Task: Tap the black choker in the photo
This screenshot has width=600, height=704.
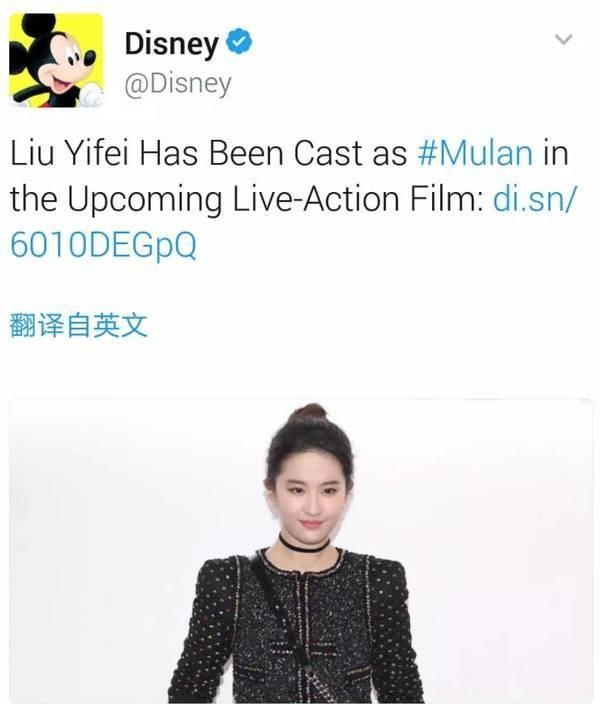Action: [x=304, y=544]
